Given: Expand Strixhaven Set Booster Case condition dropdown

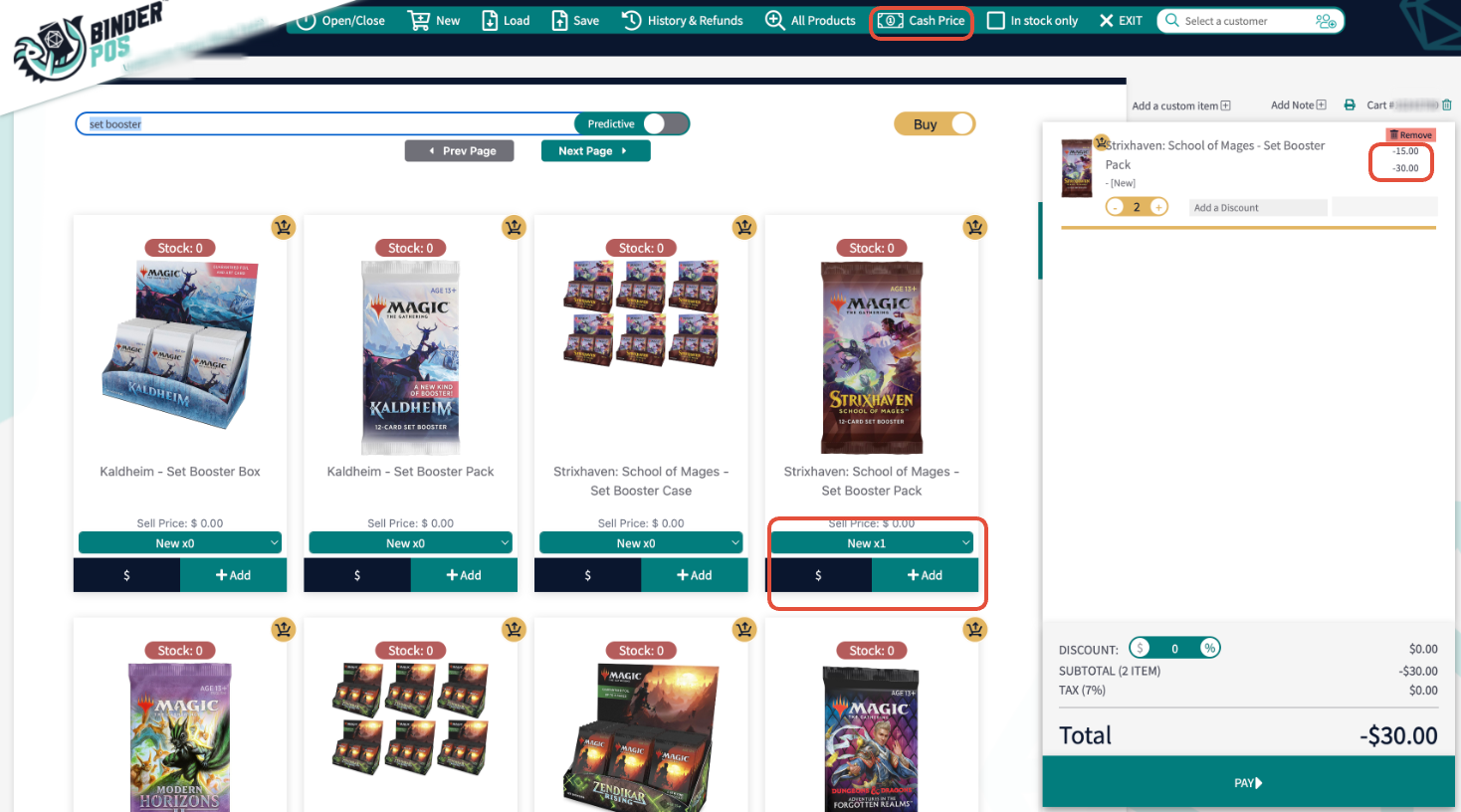Looking at the screenshot, I should [642, 543].
